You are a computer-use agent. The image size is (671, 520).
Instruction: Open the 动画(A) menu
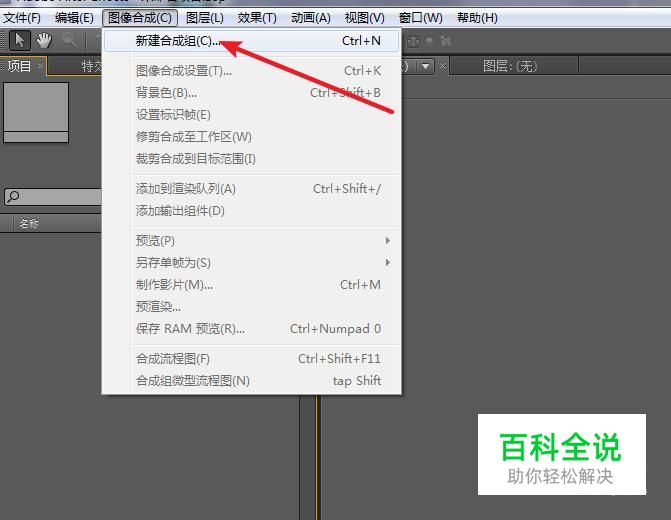coord(311,18)
